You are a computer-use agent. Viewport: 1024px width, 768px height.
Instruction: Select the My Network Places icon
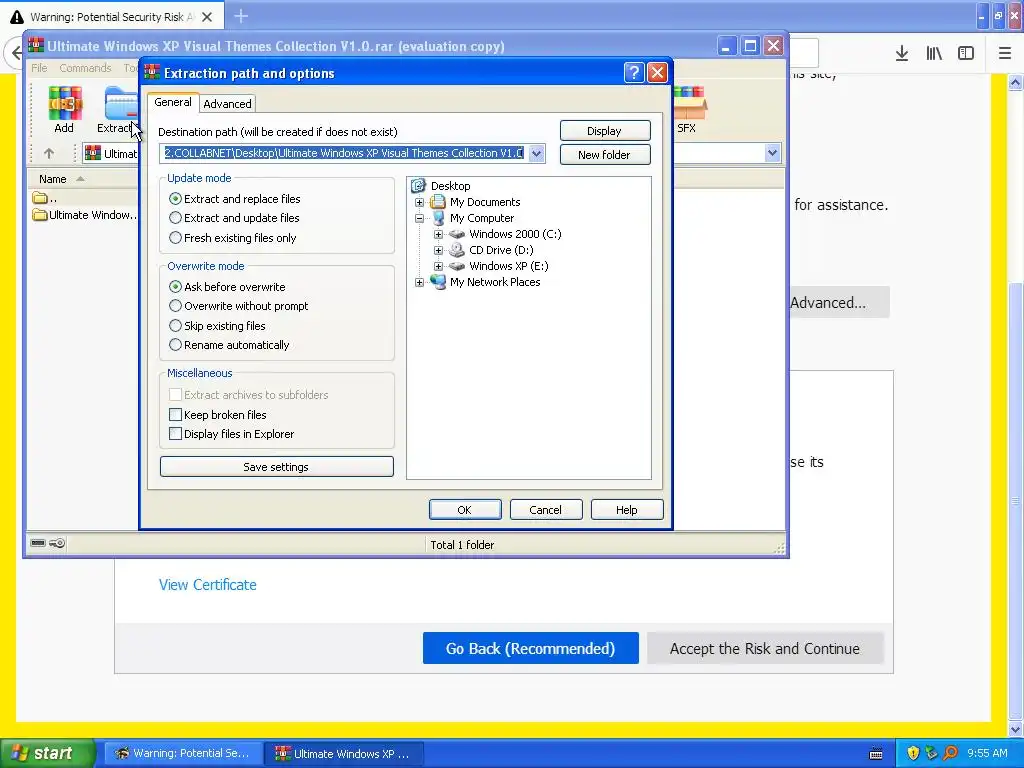point(438,282)
